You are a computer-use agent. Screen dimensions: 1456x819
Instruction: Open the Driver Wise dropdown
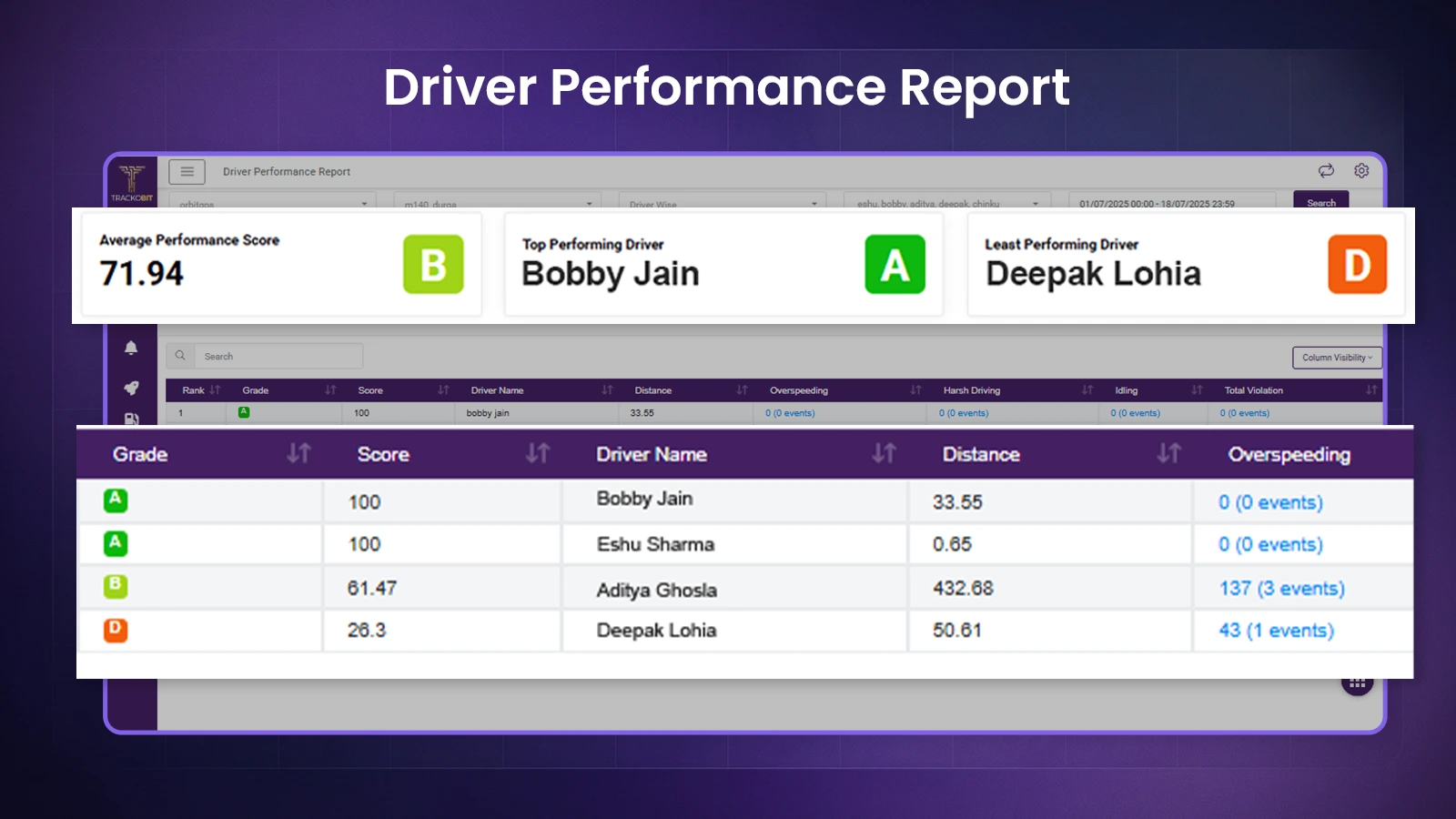pos(723,202)
